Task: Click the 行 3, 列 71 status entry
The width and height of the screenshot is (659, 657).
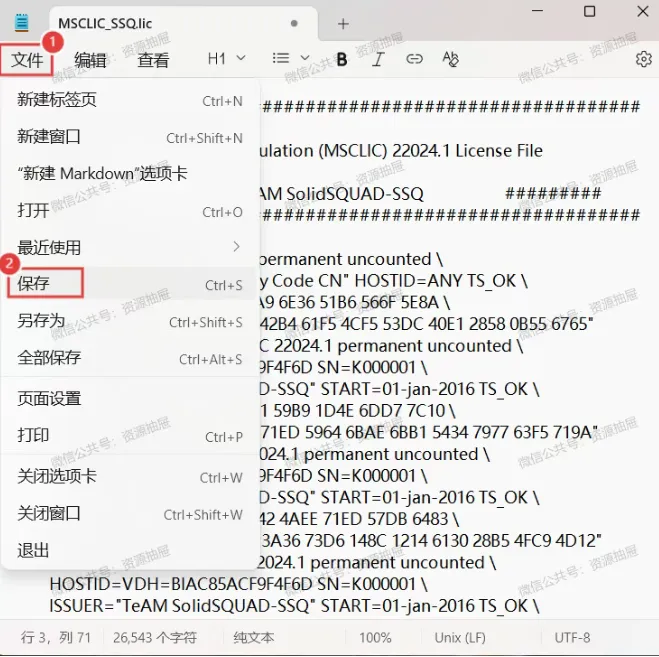Action: pos(56,638)
